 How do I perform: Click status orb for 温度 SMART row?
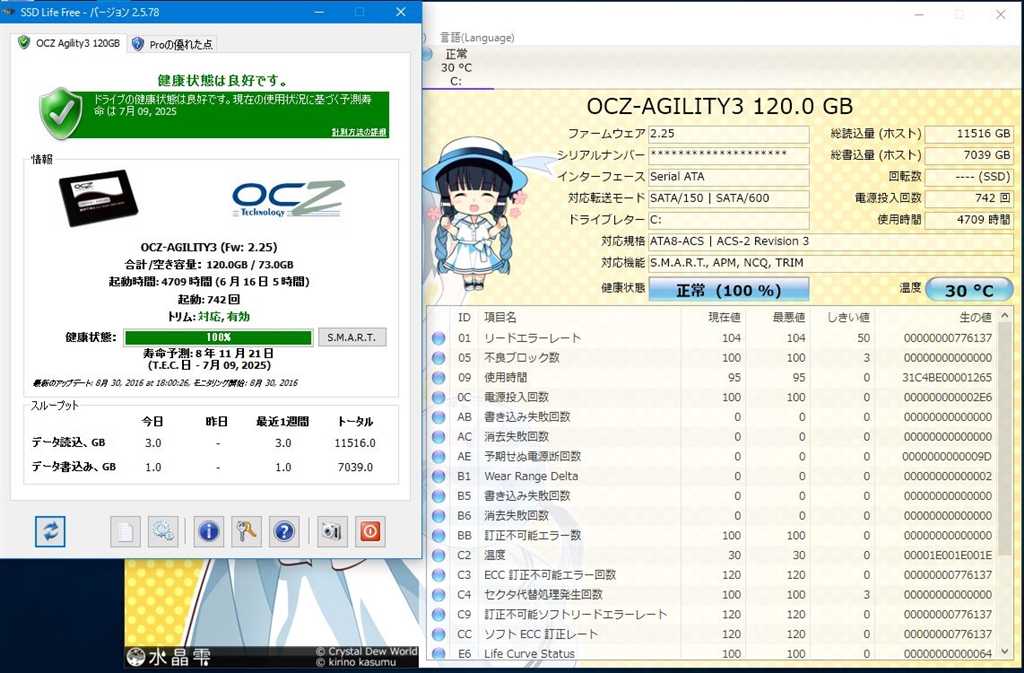click(438, 555)
